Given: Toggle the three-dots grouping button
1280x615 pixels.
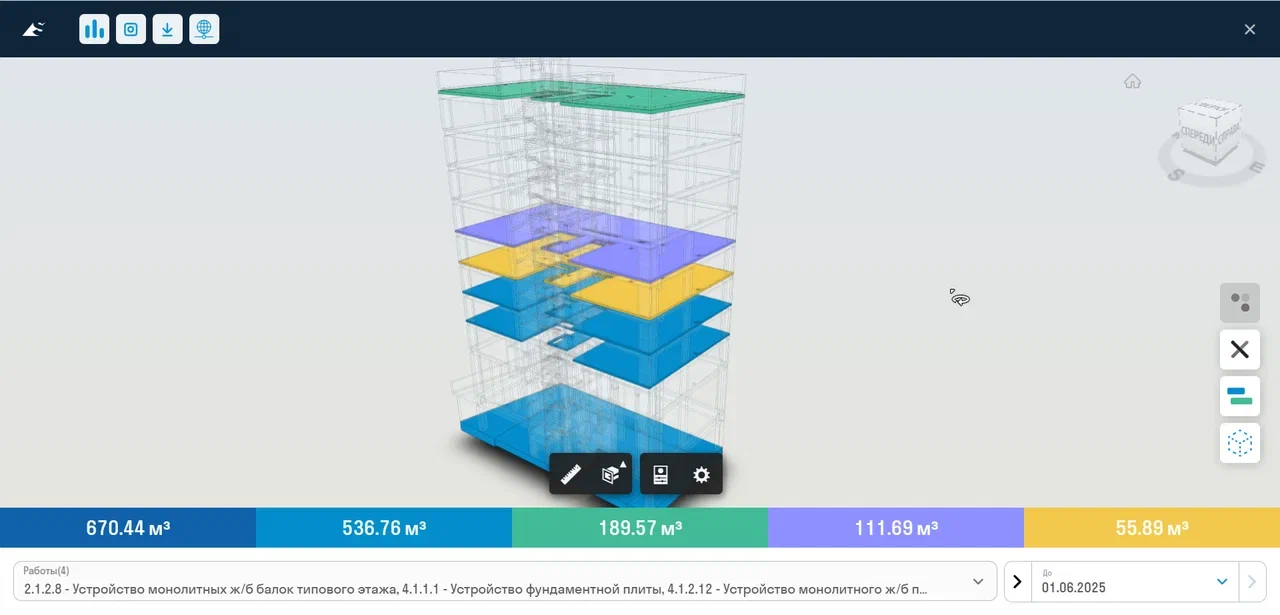Looking at the screenshot, I should point(1239,303).
